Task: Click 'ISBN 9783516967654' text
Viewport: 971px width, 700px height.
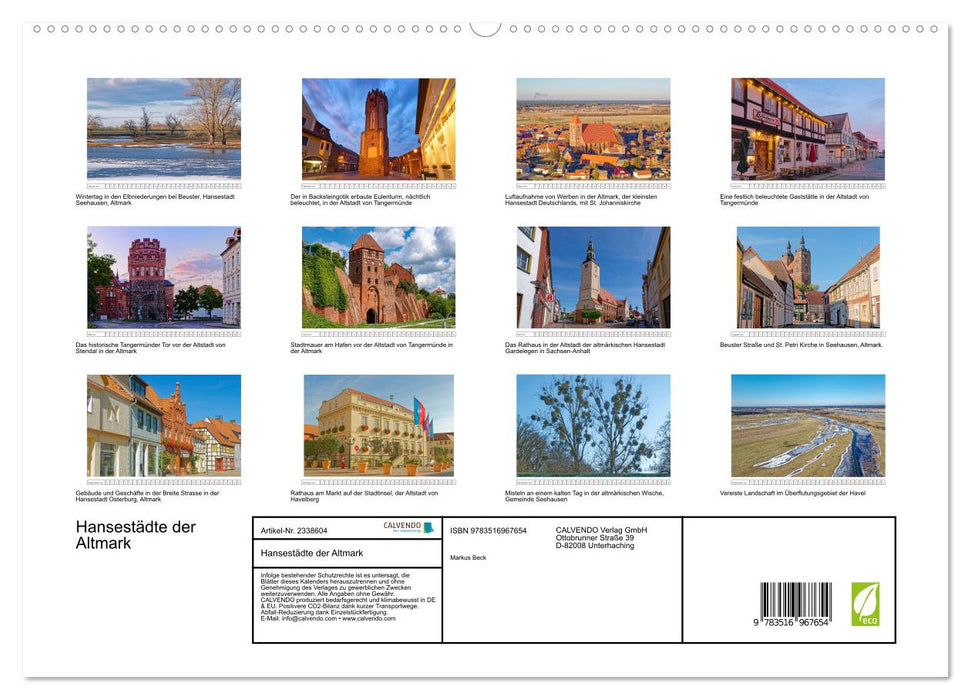Action: (x=489, y=531)
